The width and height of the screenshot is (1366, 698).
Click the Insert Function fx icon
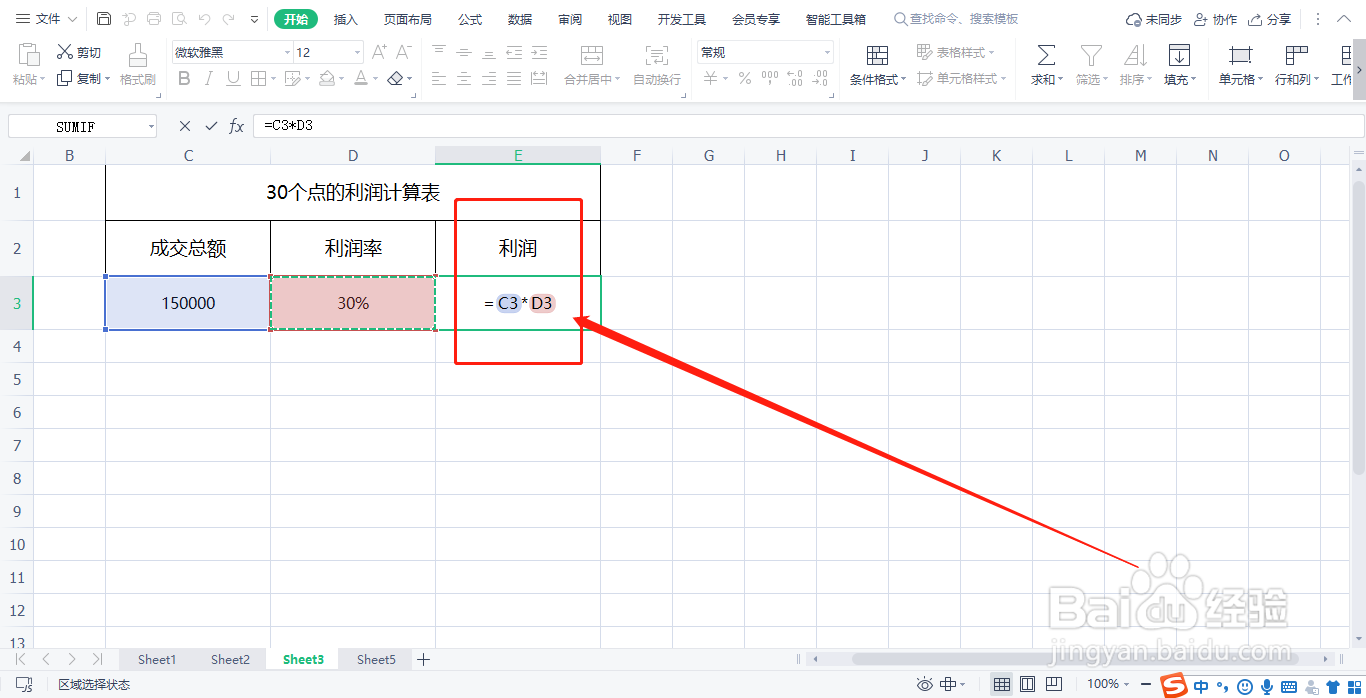click(x=236, y=125)
